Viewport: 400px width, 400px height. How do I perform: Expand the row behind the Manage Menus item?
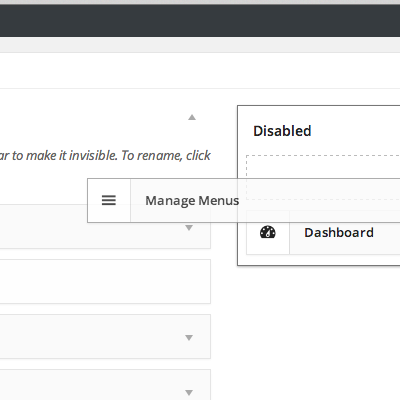189,228
